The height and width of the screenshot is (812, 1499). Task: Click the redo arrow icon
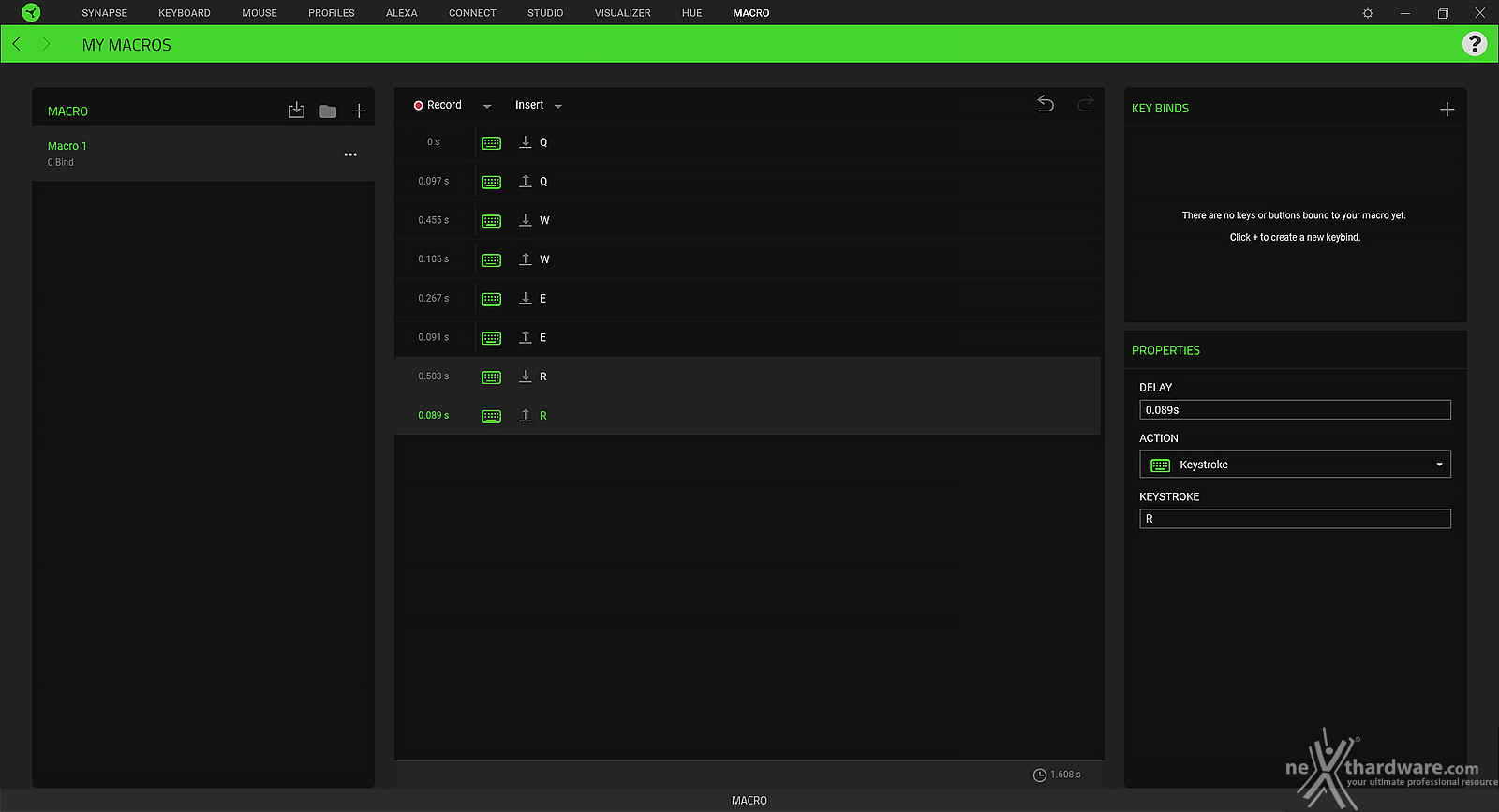[x=1086, y=104]
